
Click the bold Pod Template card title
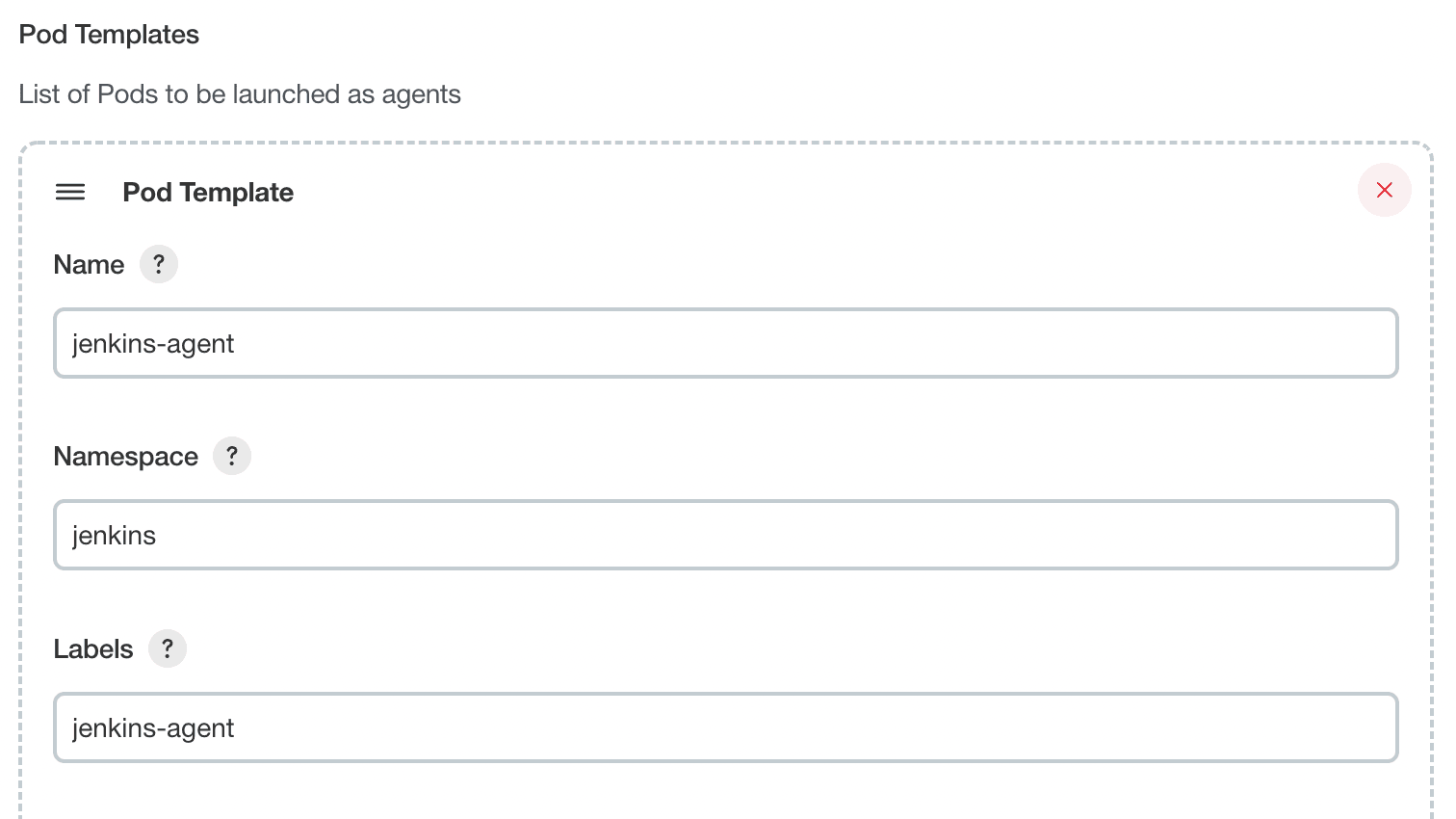pos(208,193)
